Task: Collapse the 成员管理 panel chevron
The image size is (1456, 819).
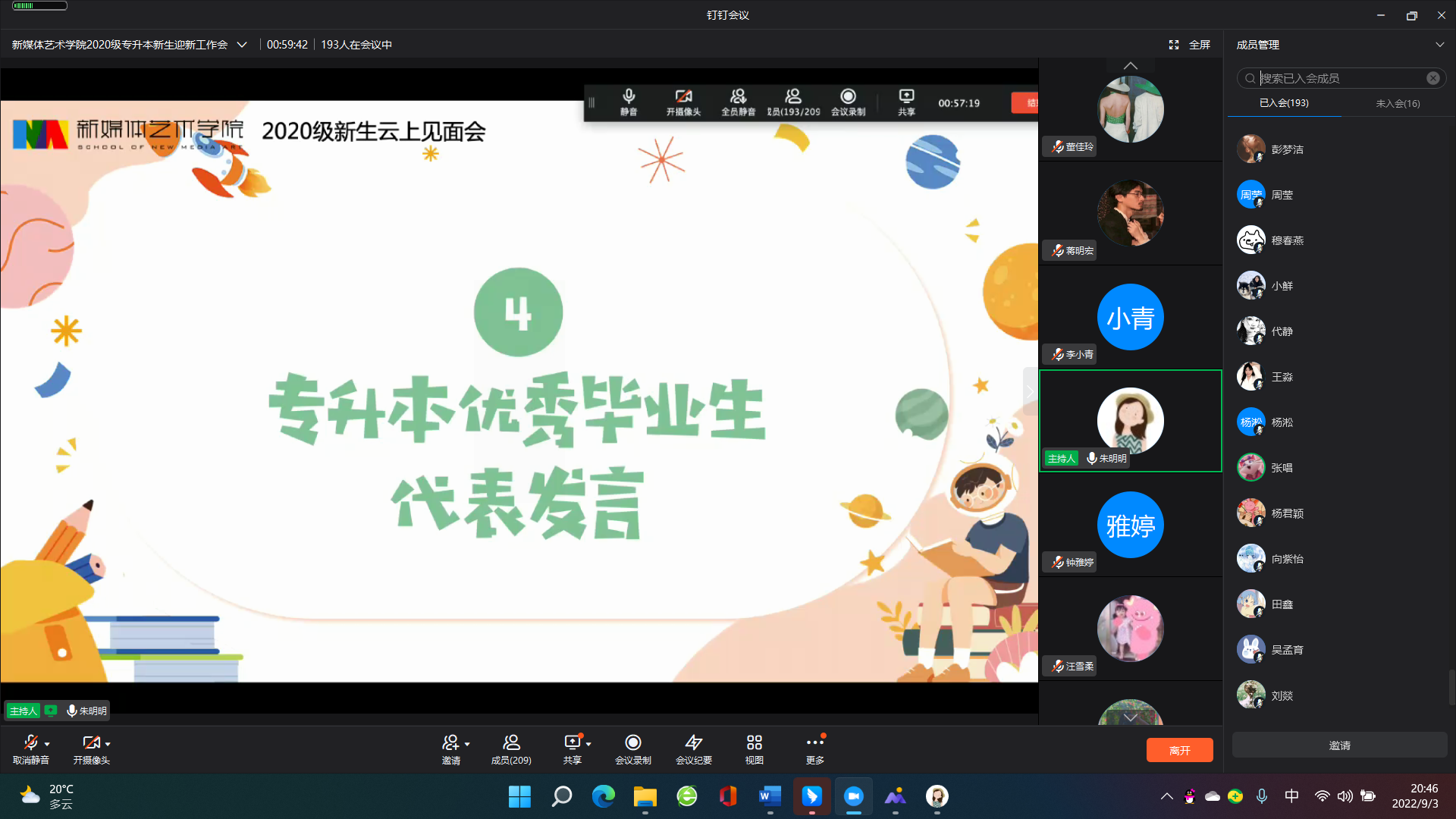Action: pos(1439,45)
